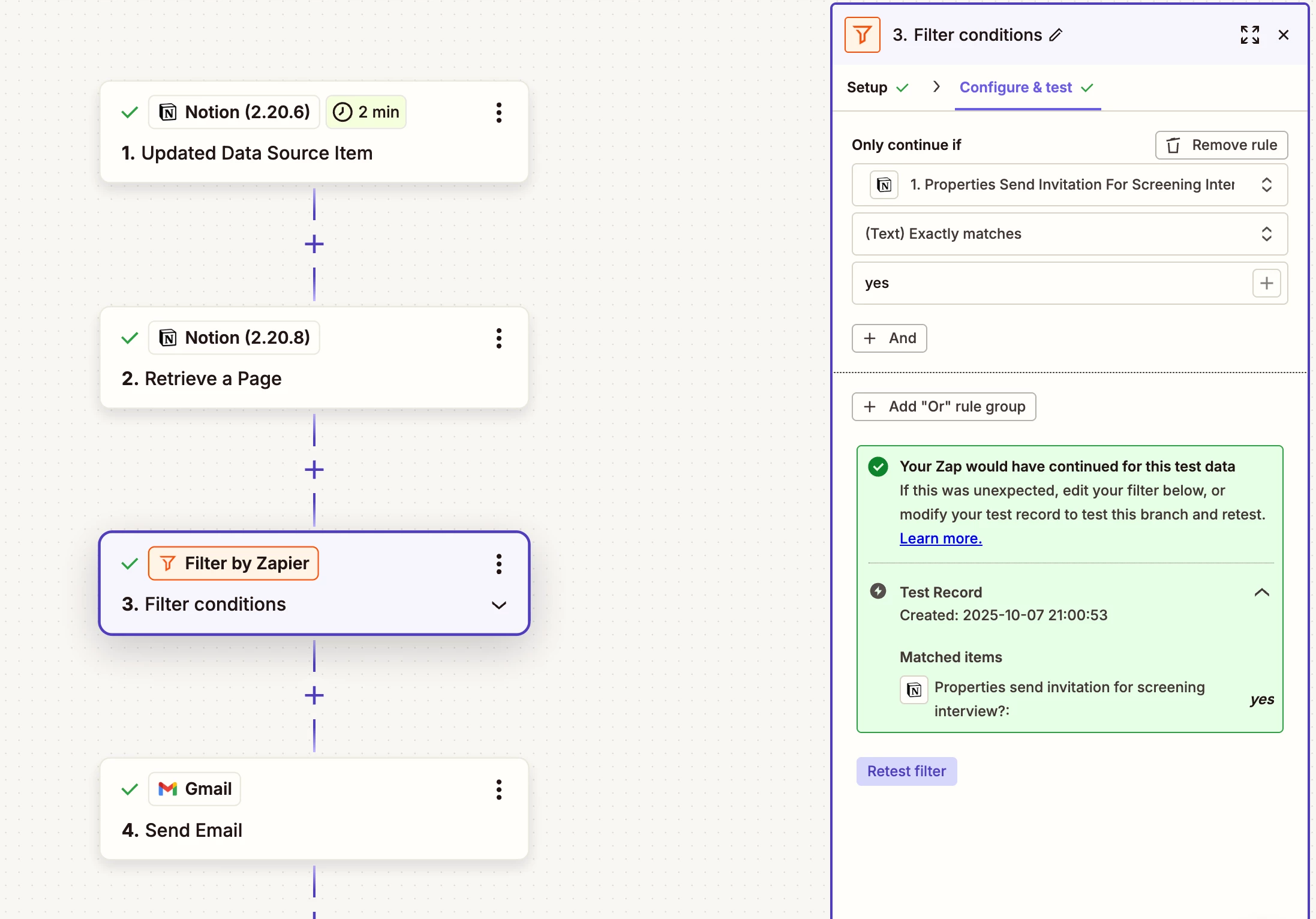The width and height of the screenshot is (1316, 919).
Task: Open the (Text) Exactly matches condition dropdown
Action: click(1069, 234)
